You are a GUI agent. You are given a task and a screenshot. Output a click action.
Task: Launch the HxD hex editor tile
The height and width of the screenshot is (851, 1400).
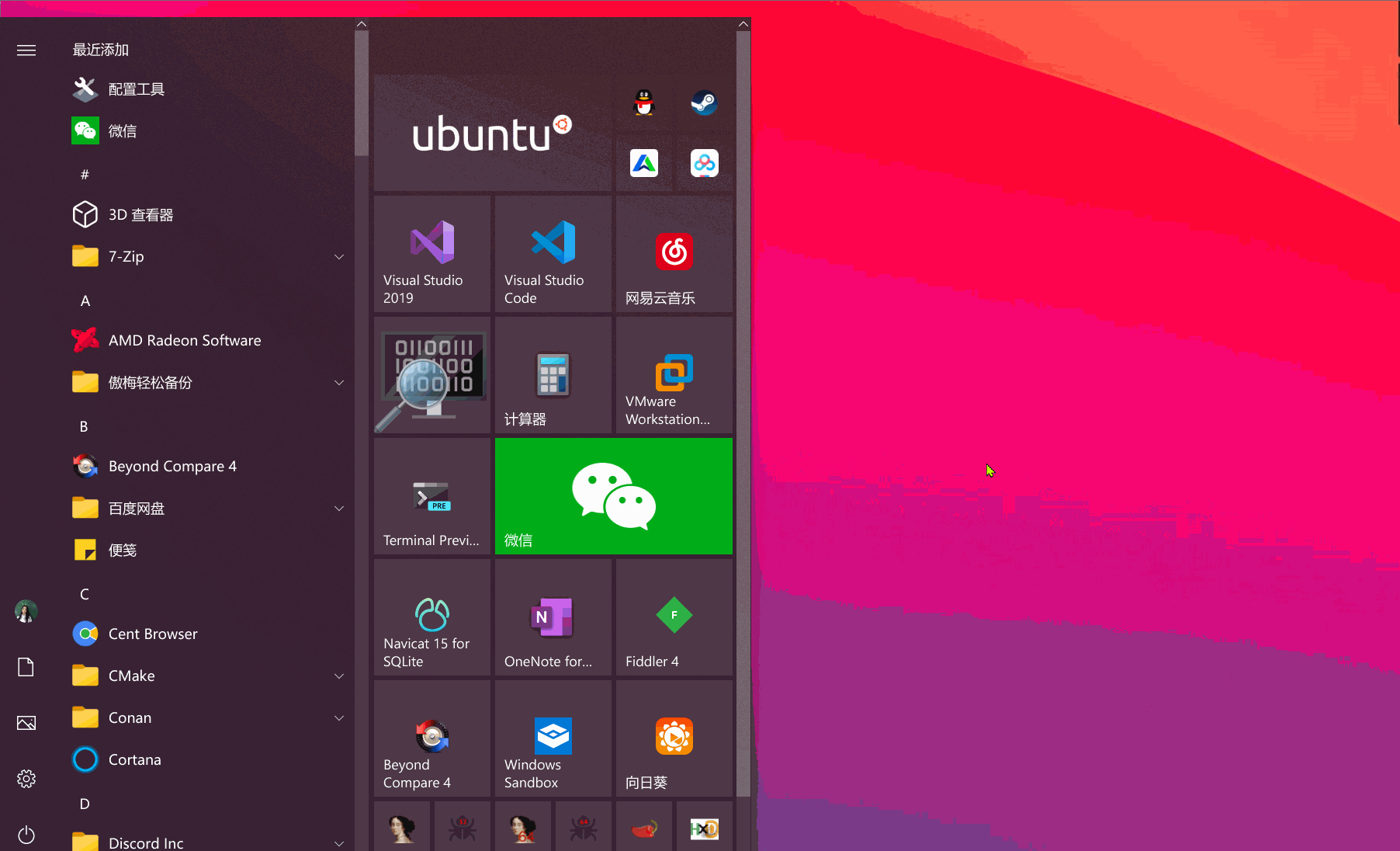click(x=705, y=828)
